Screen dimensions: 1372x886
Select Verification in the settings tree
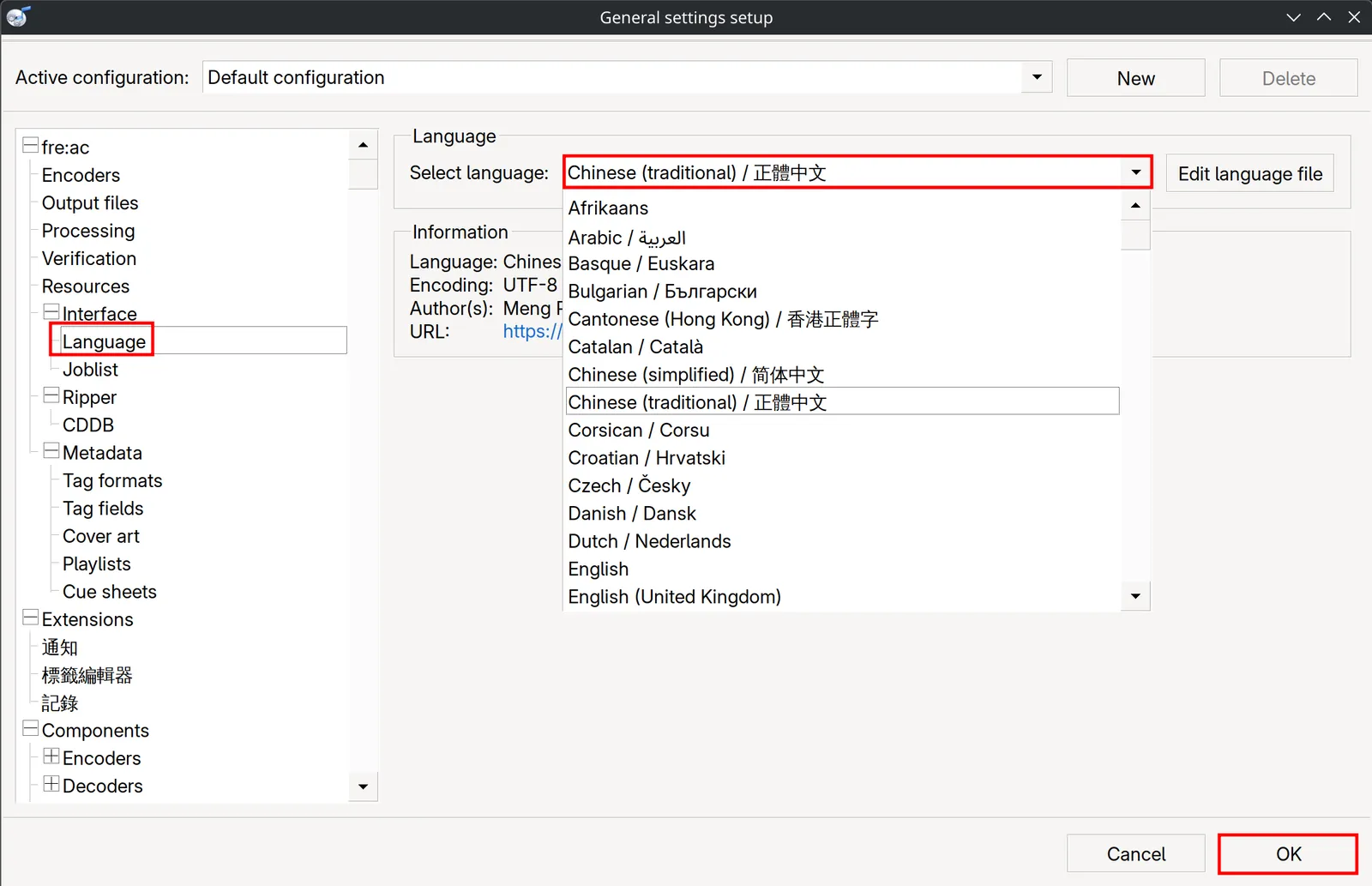click(89, 258)
